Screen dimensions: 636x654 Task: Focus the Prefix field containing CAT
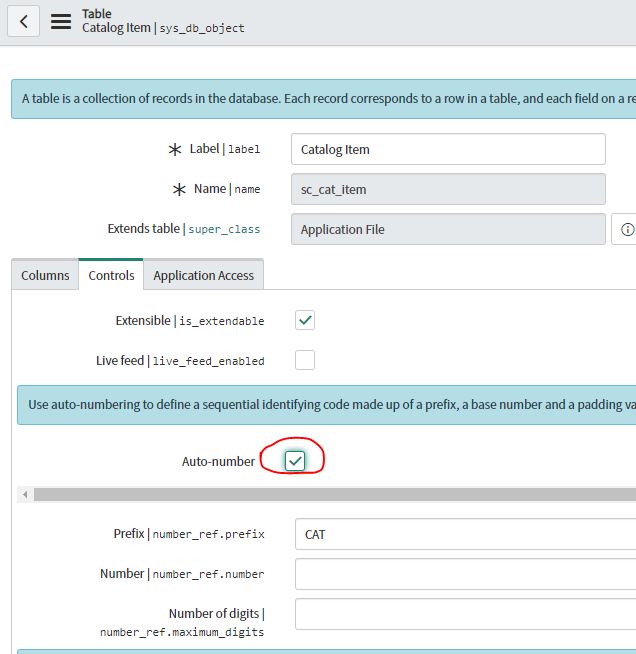tap(465, 534)
